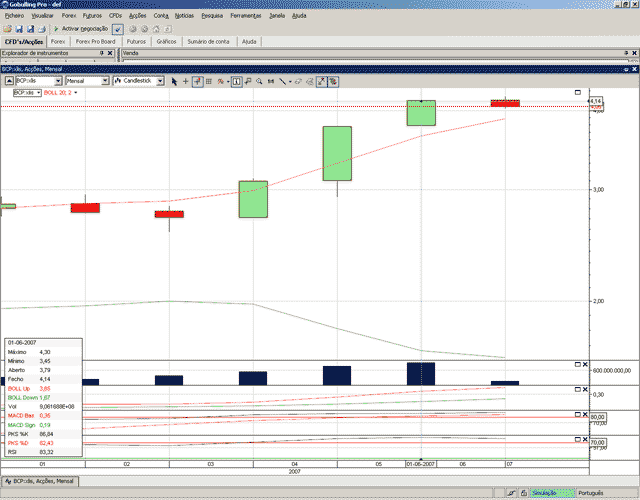Screen dimensions: 640x500
Task: Open the Ajuda menu in the menu bar
Action: pyautogui.click(x=299, y=16)
